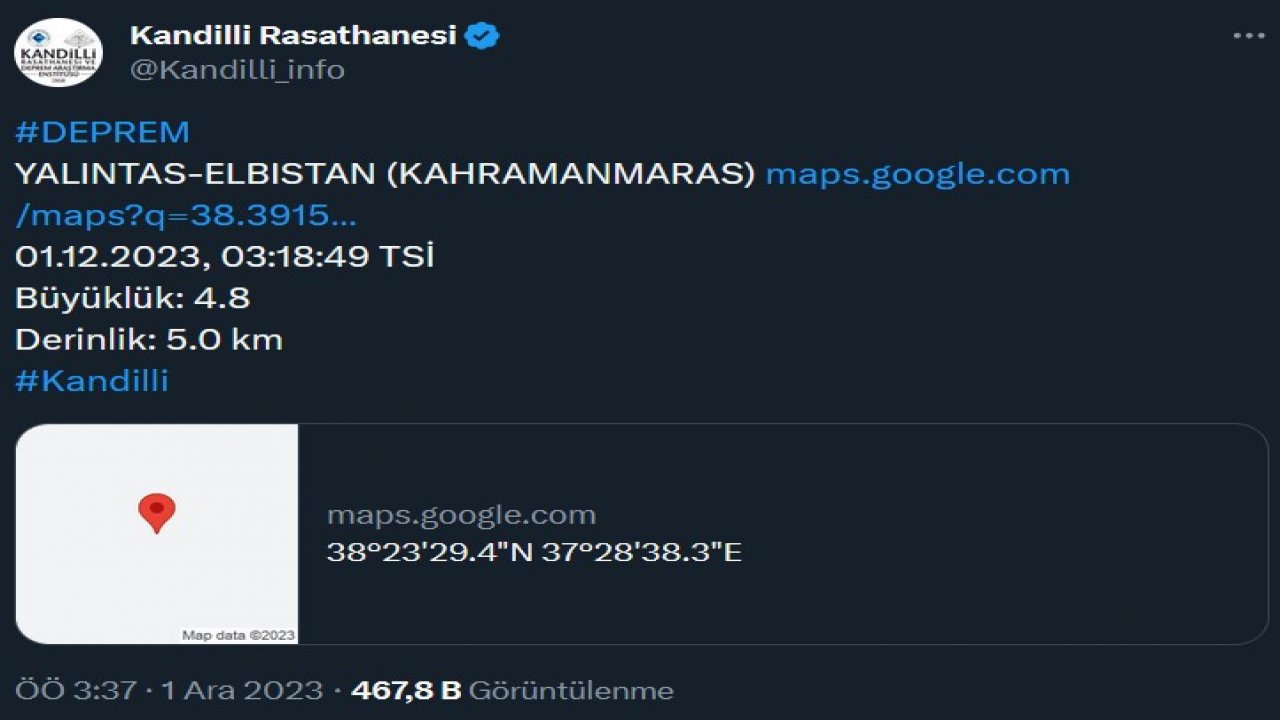Click the coordinates text 38°23'29.4"N 37°28'38.3"E
The height and width of the screenshot is (720, 1280).
[x=536, y=551]
